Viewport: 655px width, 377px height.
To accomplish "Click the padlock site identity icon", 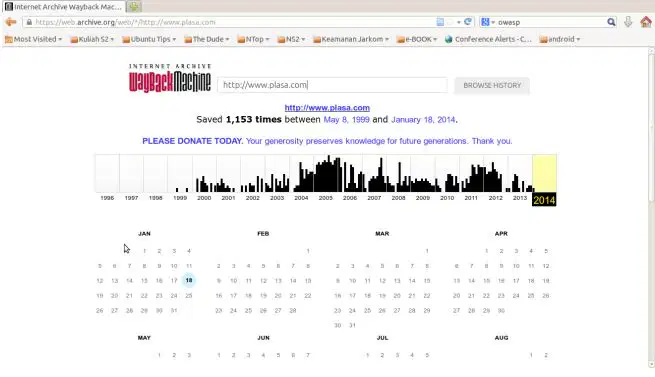I will tap(29, 22).
